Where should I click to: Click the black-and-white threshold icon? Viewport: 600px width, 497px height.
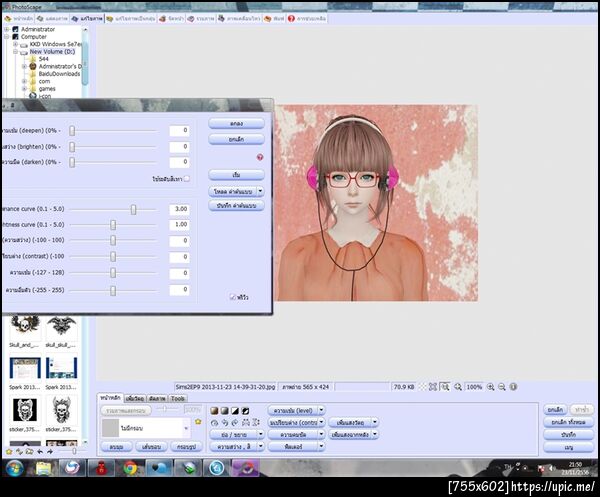(235, 411)
